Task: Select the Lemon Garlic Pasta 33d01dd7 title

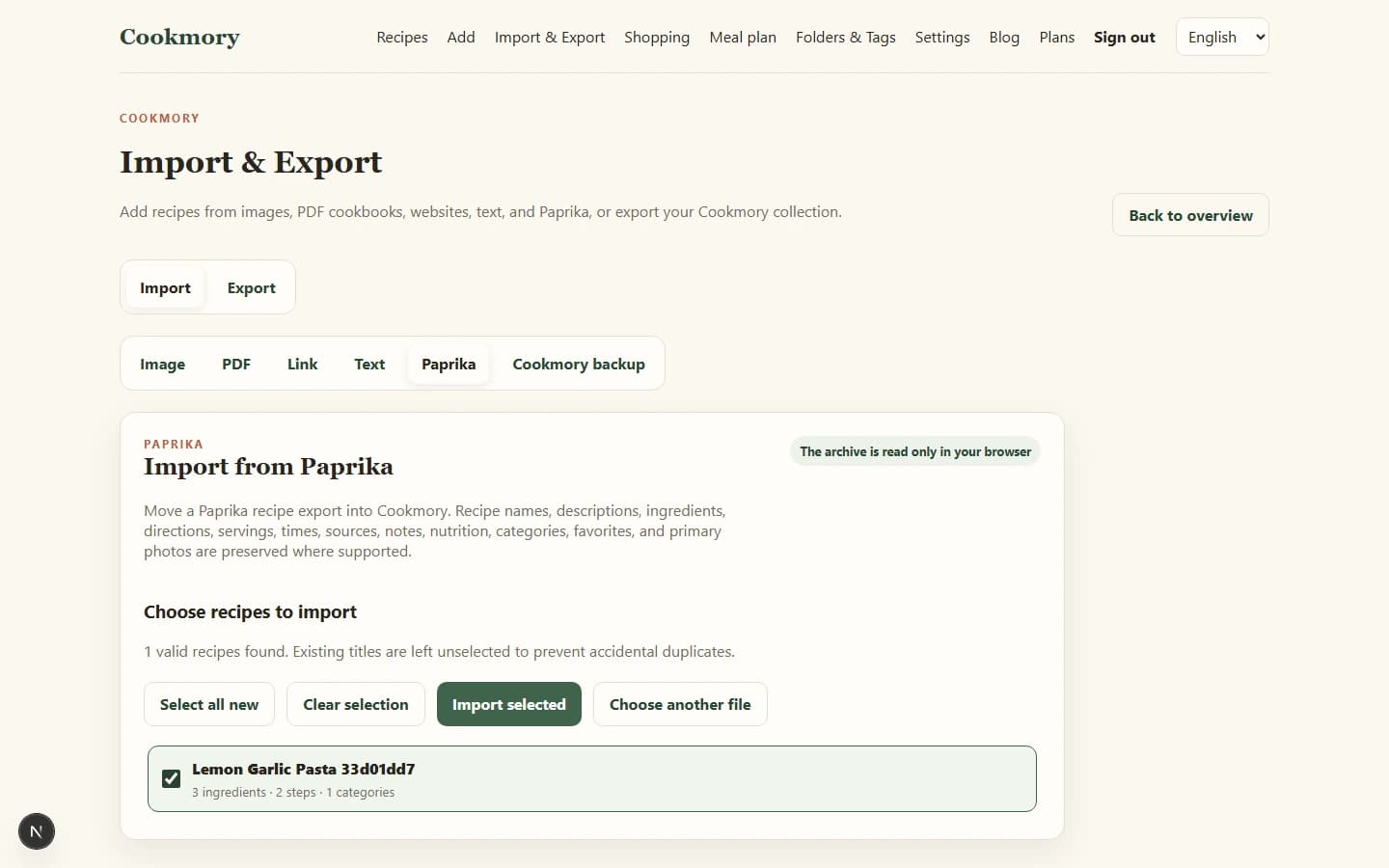Action: [x=303, y=769]
